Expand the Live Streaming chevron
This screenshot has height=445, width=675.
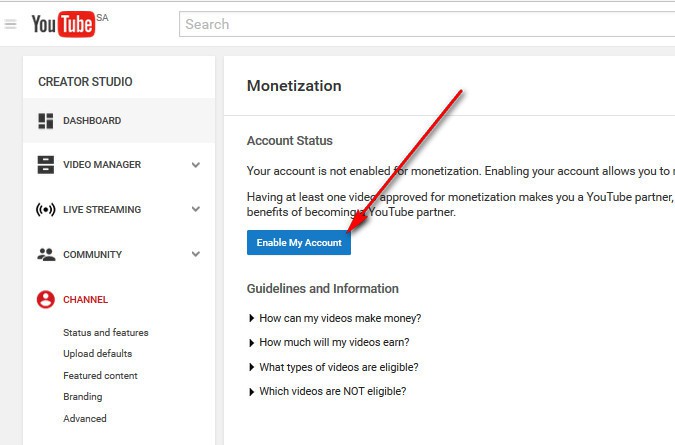point(196,209)
